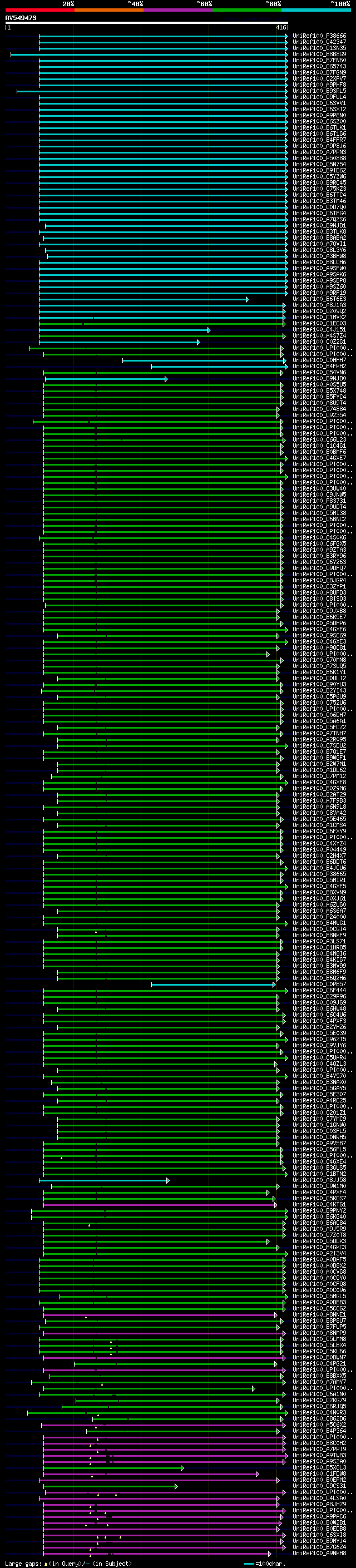Open hit UniRef100_Q70MN8
This screenshot has height=1568, width=356.
pos(319,660)
